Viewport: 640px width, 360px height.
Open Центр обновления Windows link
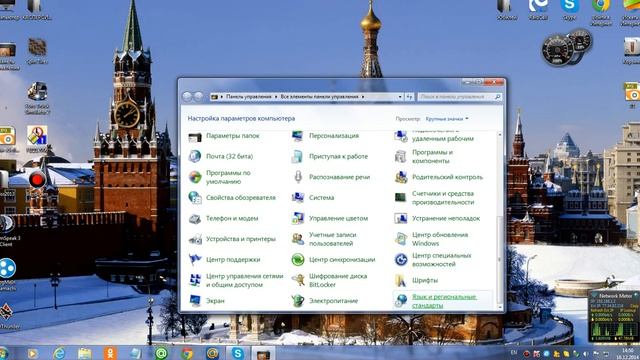tap(440, 239)
